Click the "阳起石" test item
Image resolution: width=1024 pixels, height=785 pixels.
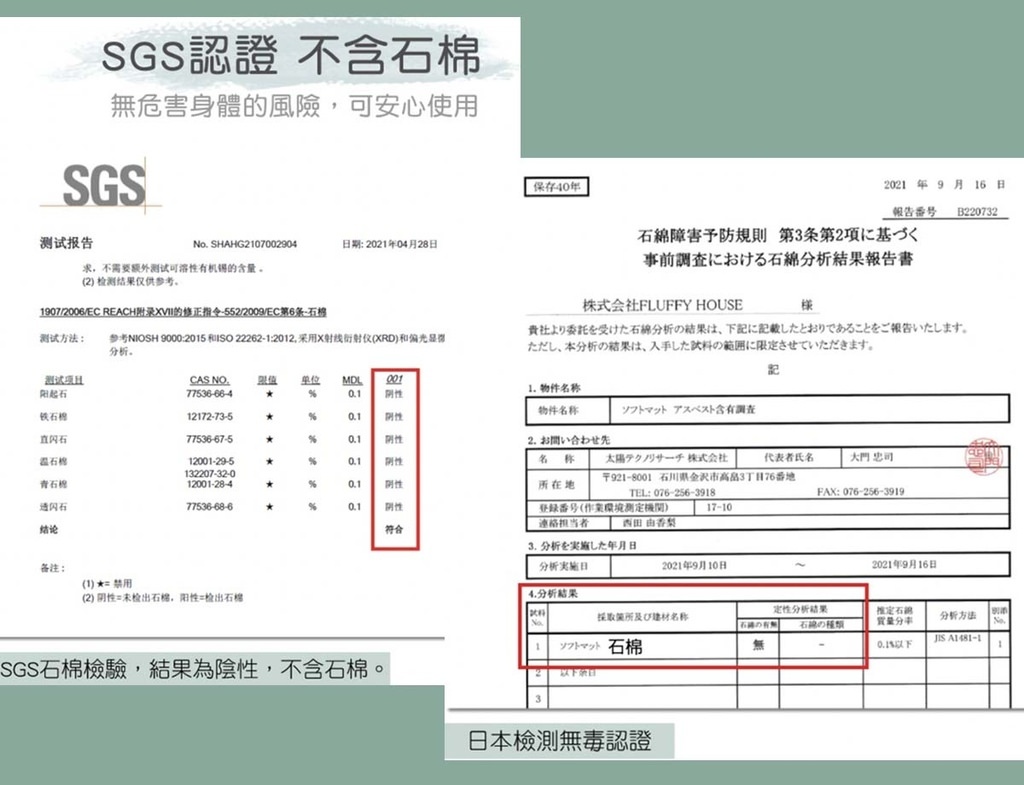(x=53, y=394)
